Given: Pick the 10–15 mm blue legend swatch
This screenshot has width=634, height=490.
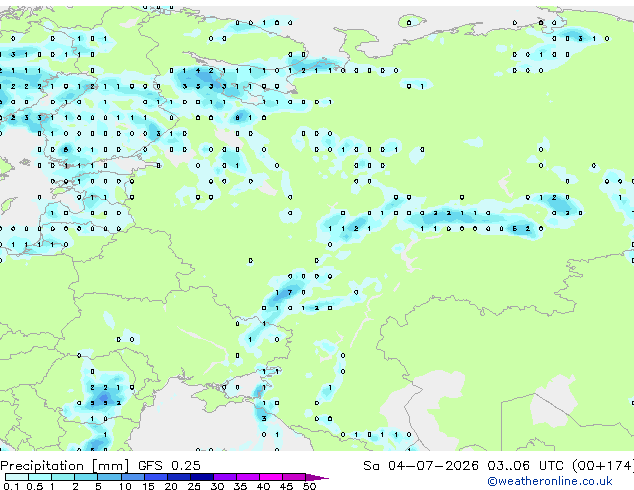Looking at the screenshot, I should 133,477.
